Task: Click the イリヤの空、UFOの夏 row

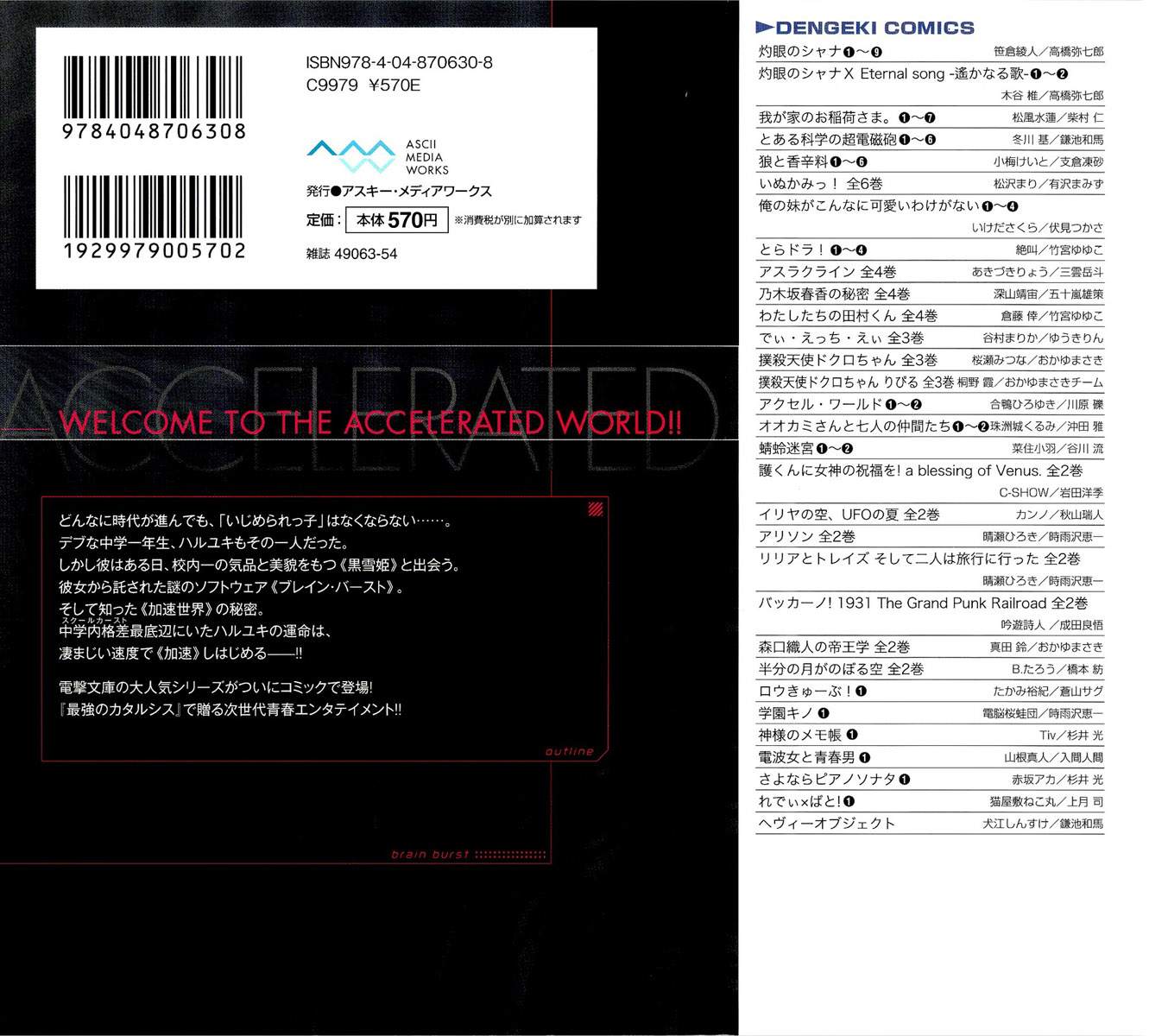Action: coord(930,515)
